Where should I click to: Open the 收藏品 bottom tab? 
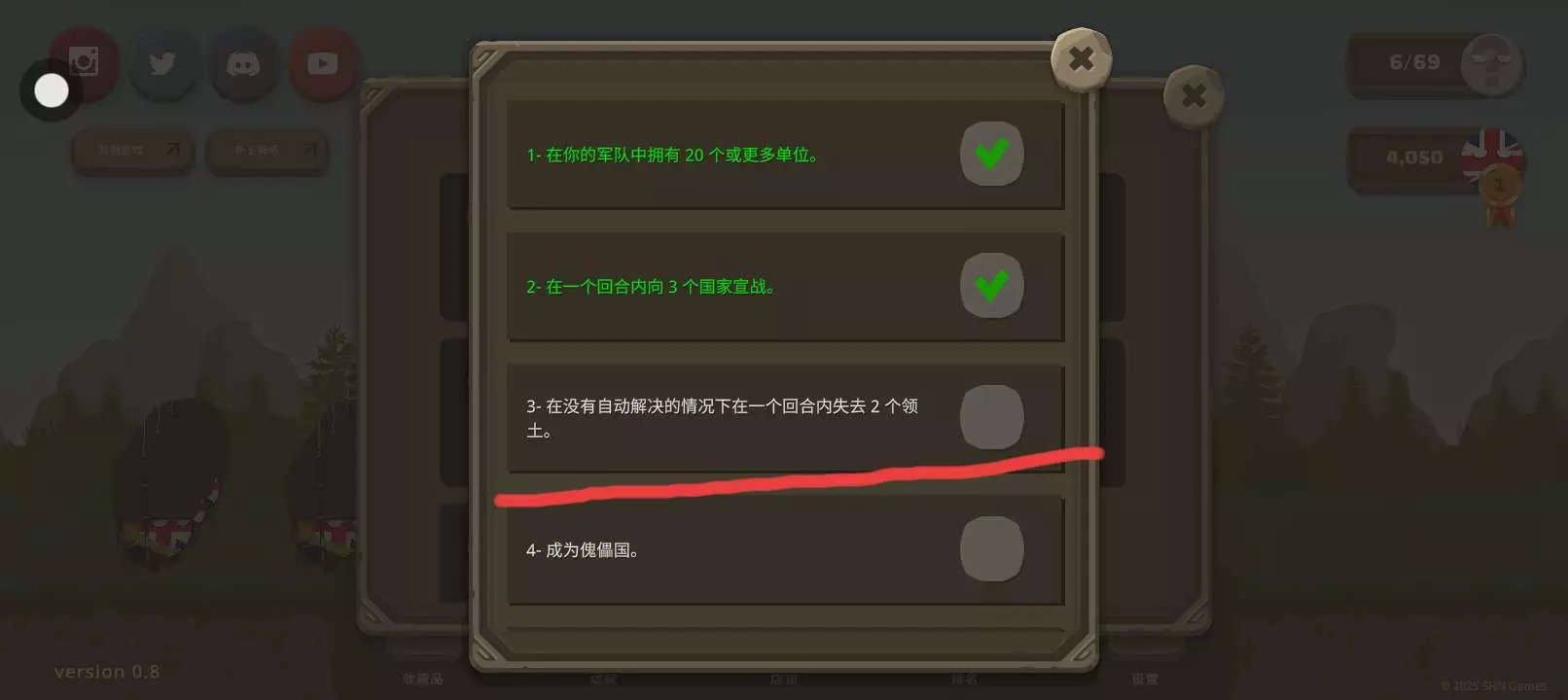423,679
